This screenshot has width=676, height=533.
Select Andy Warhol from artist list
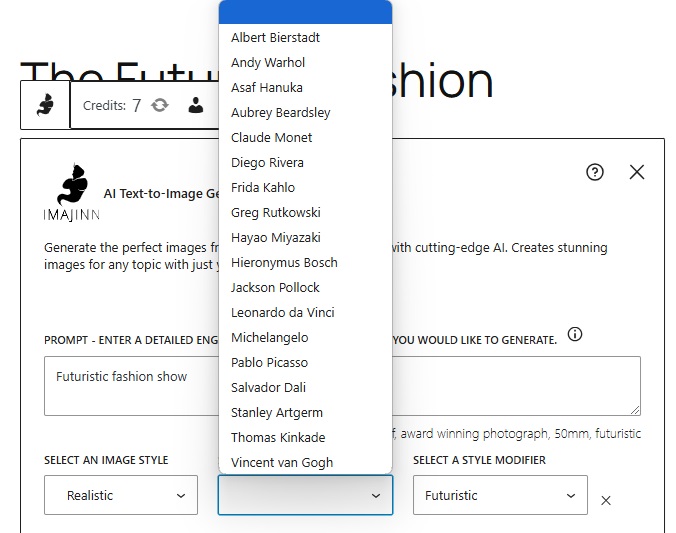pyautogui.click(x=268, y=62)
